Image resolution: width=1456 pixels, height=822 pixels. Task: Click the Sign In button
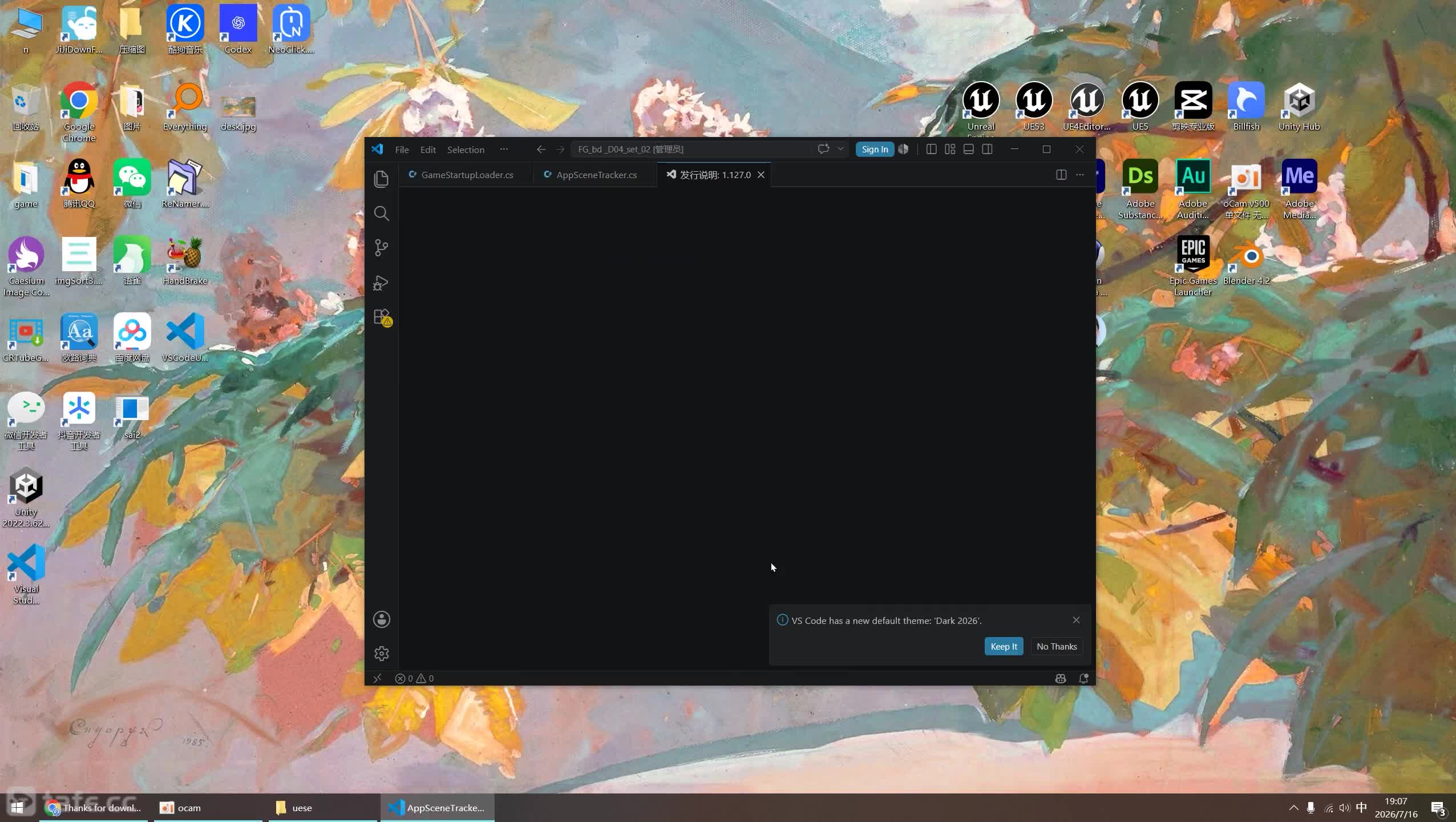(x=875, y=149)
